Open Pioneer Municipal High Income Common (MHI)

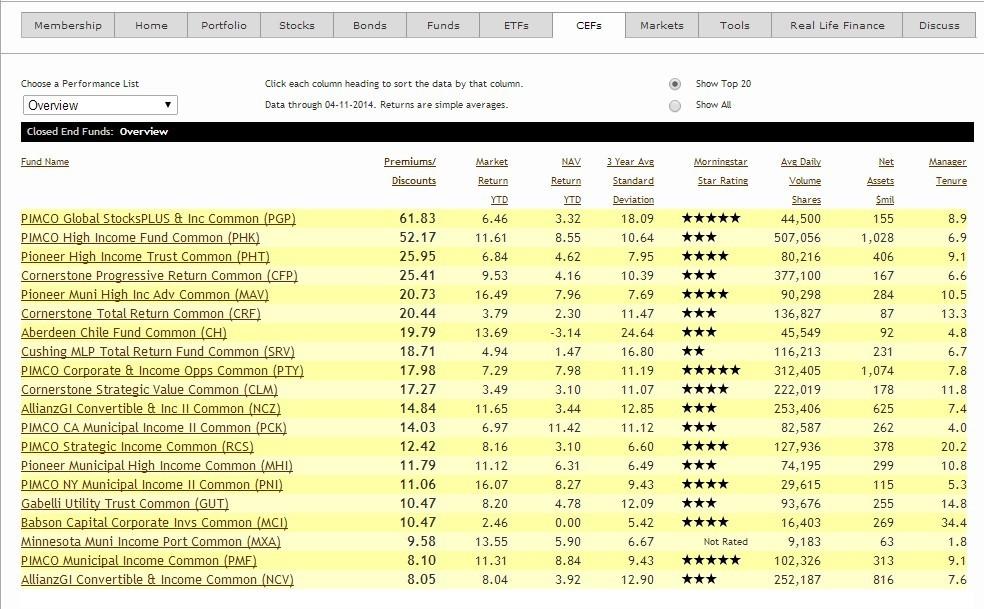tap(157, 466)
